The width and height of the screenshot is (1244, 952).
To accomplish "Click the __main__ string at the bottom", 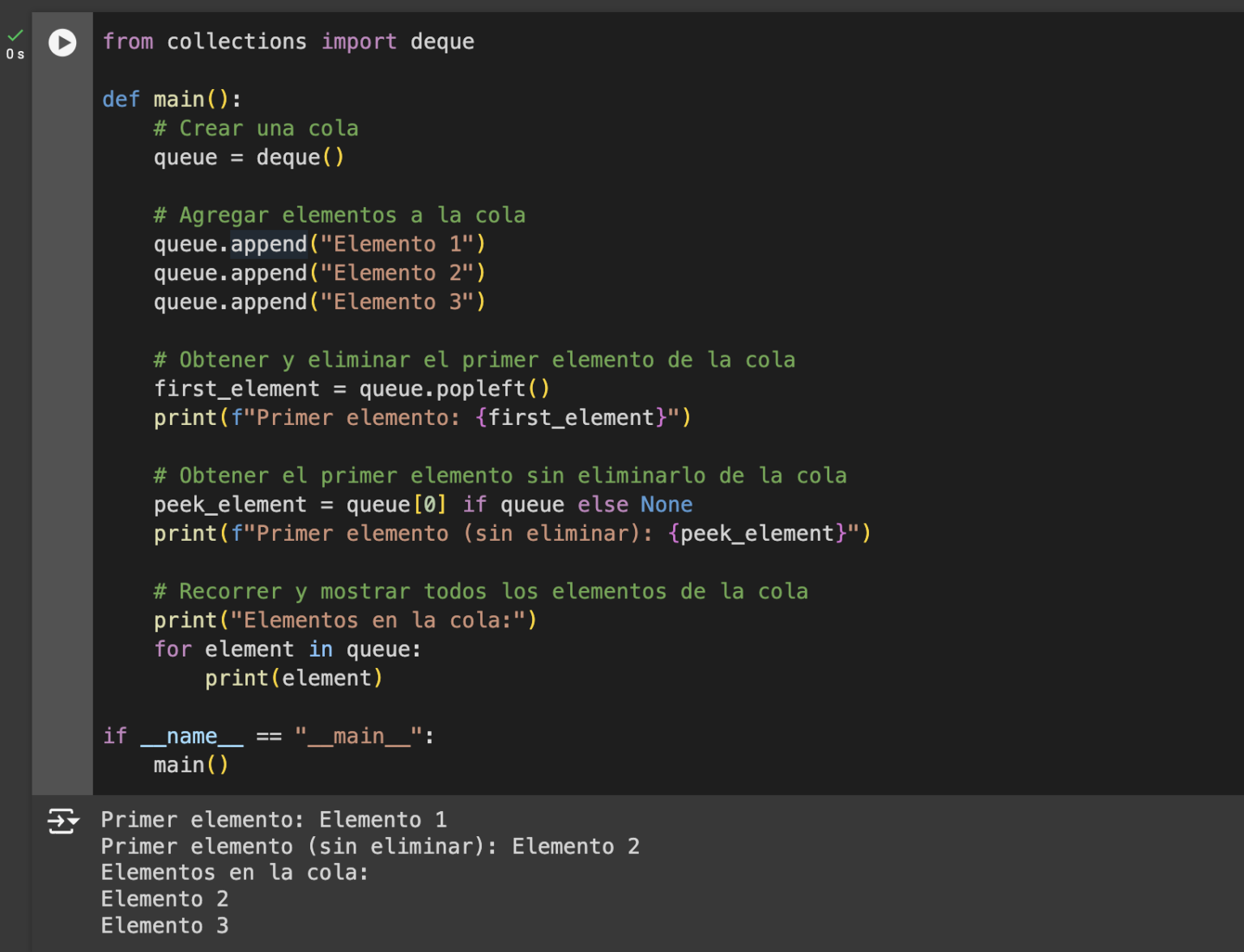I will 356,736.
